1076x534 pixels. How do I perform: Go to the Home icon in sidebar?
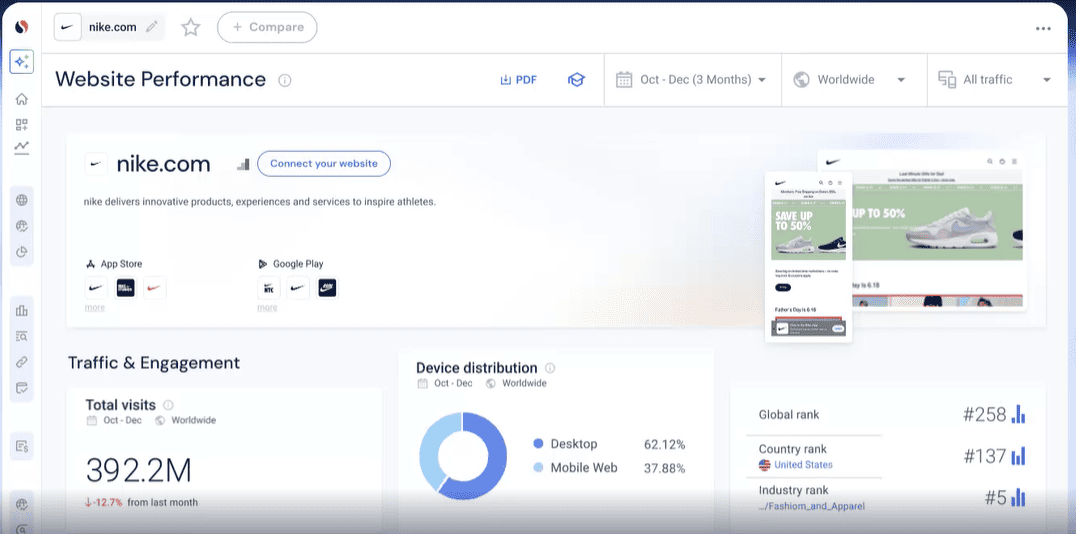point(21,99)
